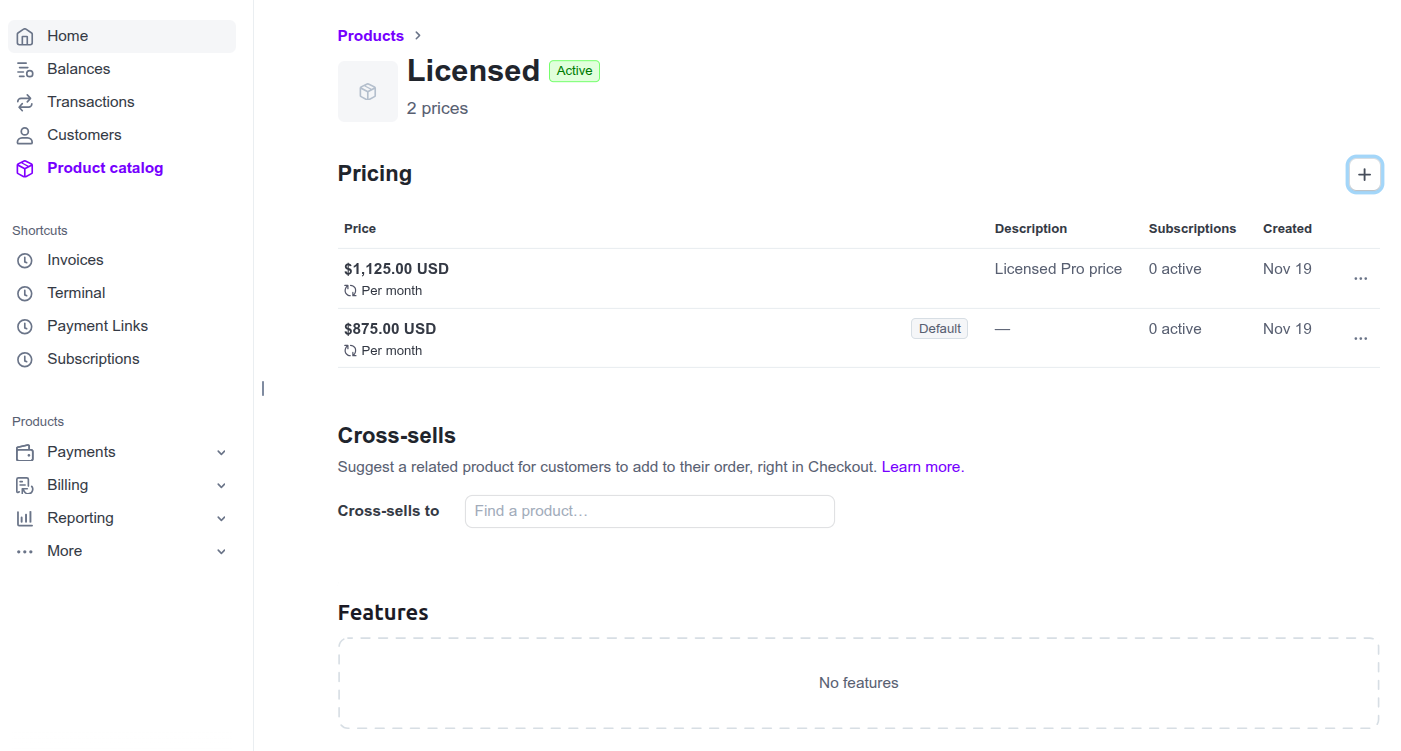Click the Learn more link about cross-sells
Screen dimensions: 1401x751
pyautogui.click(x=919, y=466)
